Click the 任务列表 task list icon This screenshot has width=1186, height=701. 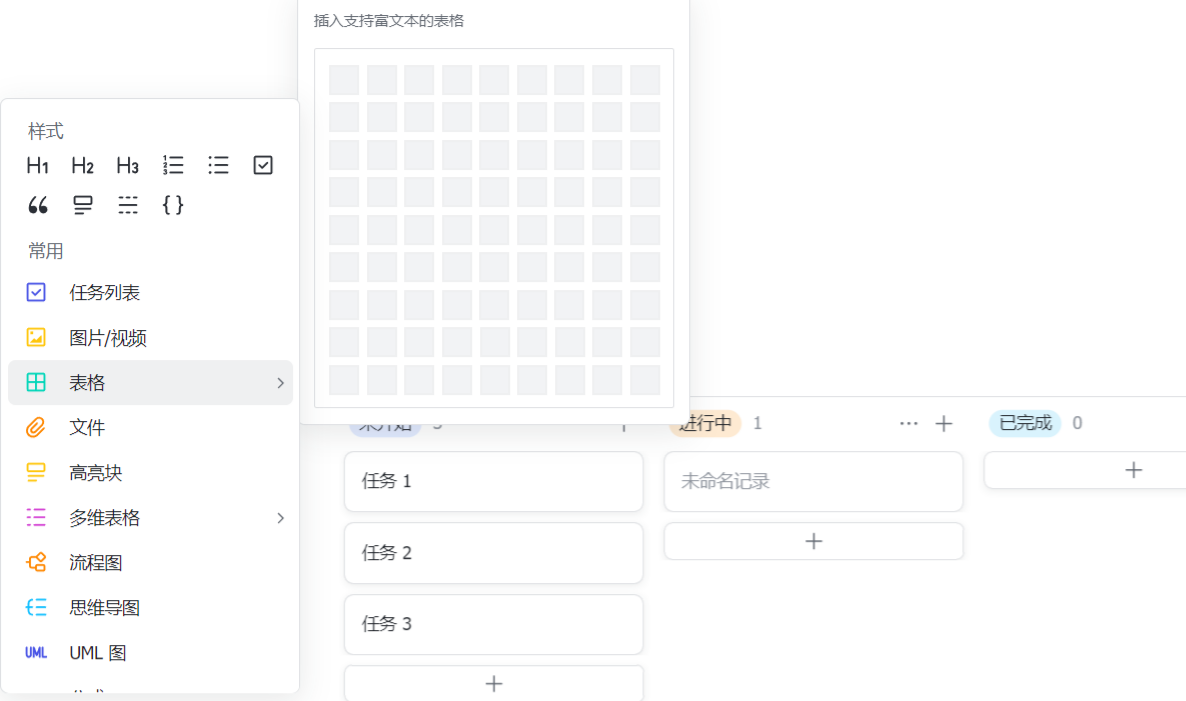pyautogui.click(x=36, y=292)
